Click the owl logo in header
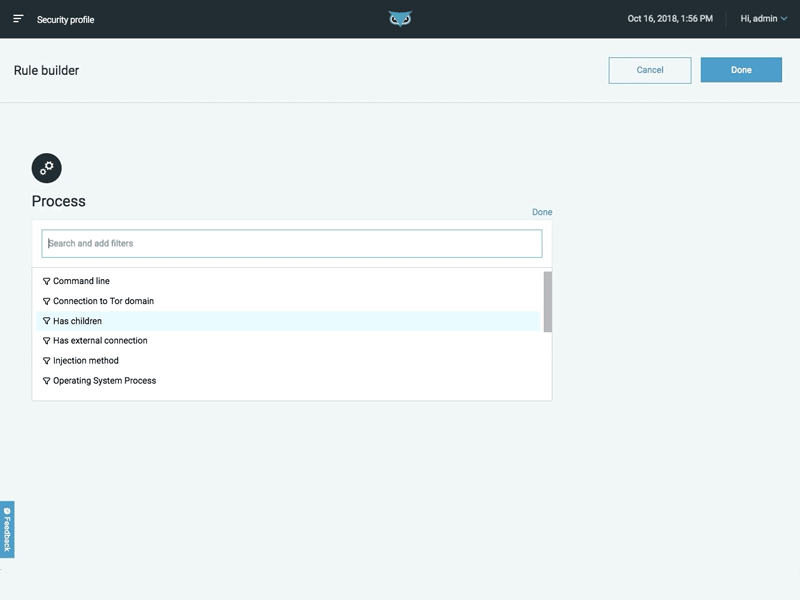 (400, 18)
